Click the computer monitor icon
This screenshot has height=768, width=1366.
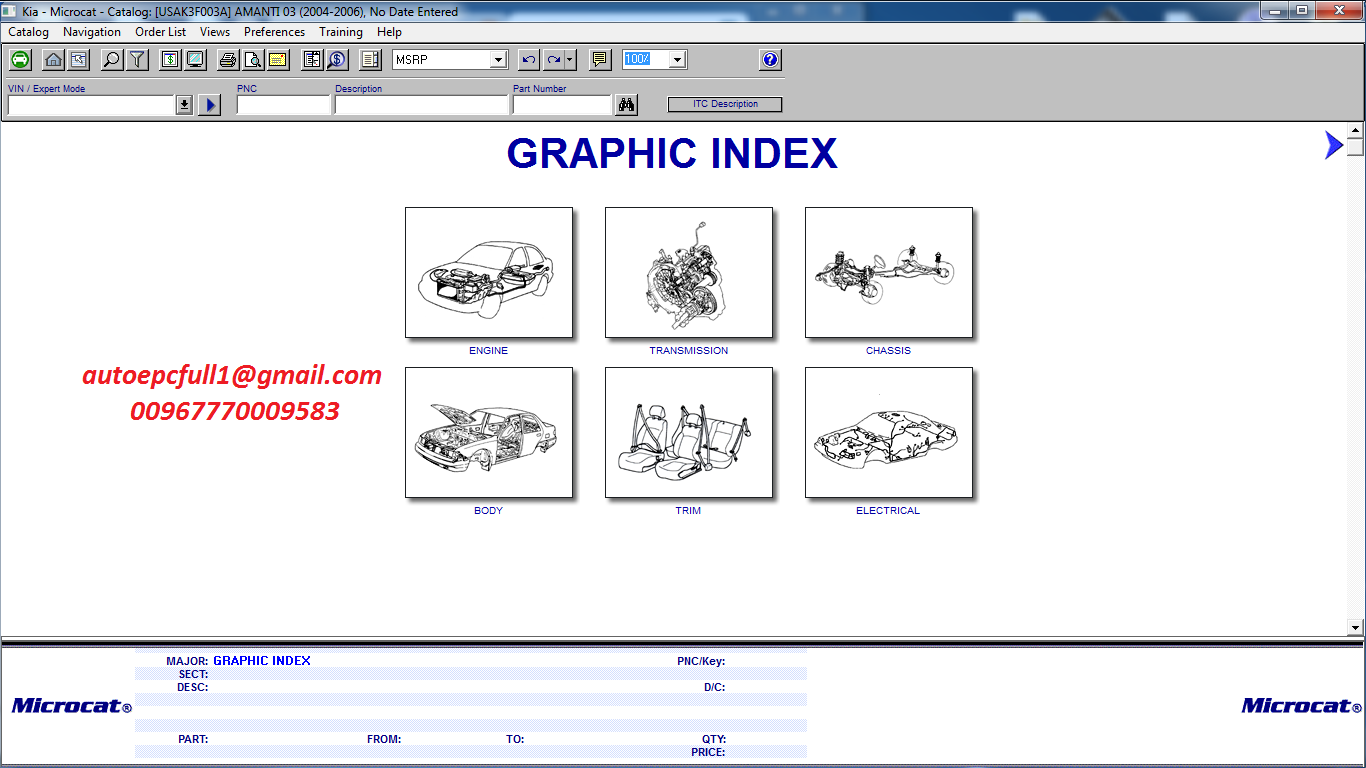tap(195, 60)
